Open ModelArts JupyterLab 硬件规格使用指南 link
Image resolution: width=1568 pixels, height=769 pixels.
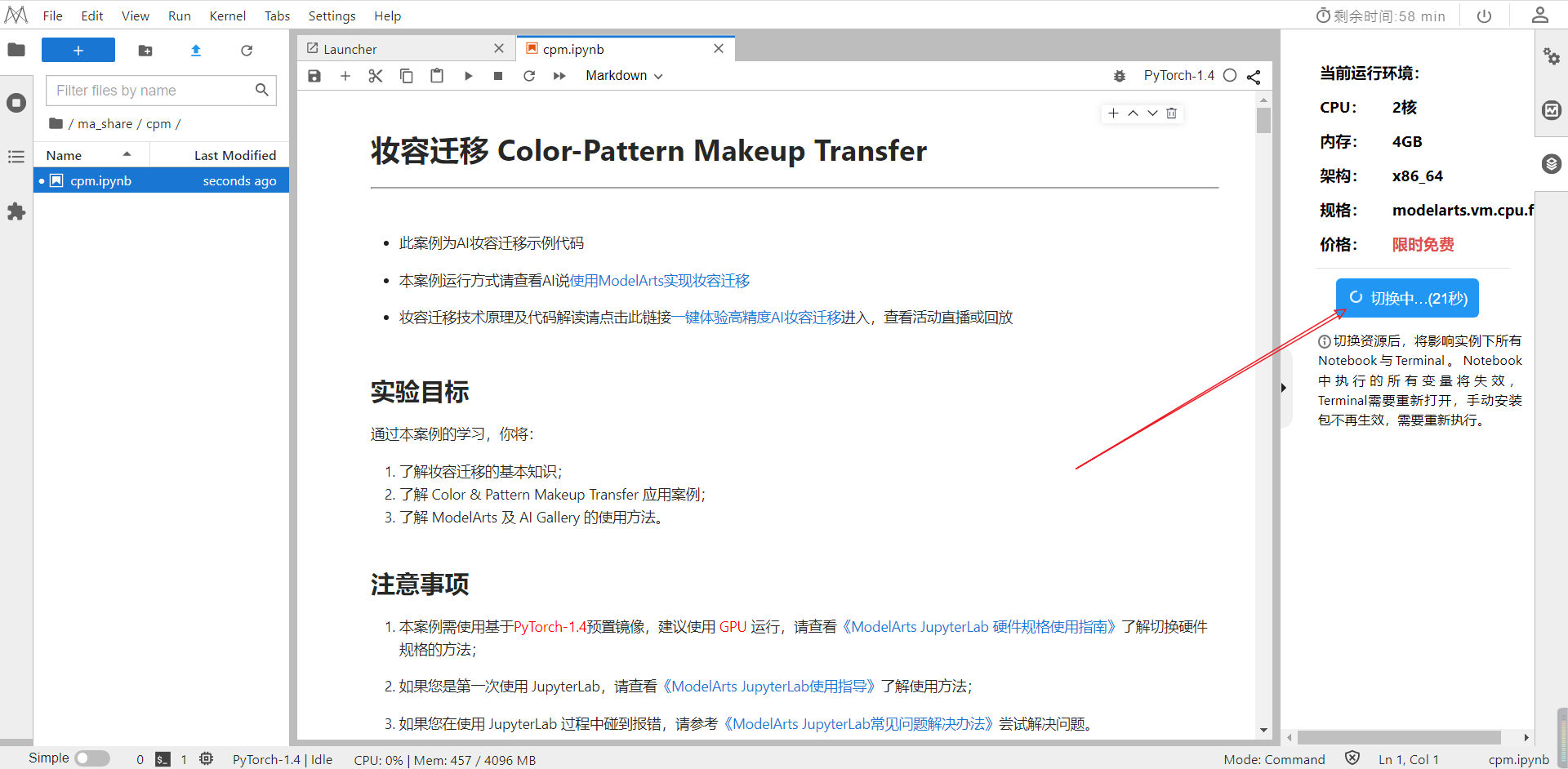click(x=979, y=627)
